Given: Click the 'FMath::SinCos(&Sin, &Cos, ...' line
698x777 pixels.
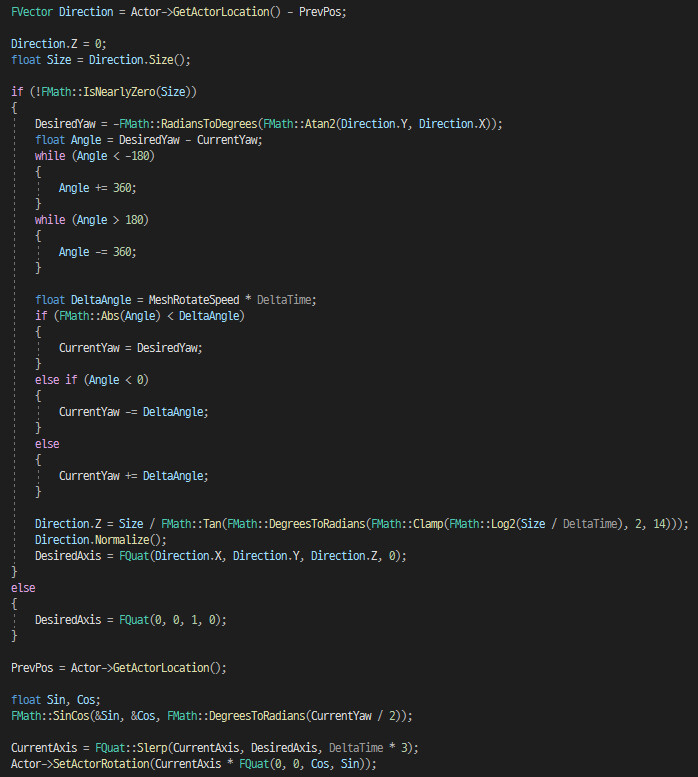Looking at the screenshot, I should (212, 716).
